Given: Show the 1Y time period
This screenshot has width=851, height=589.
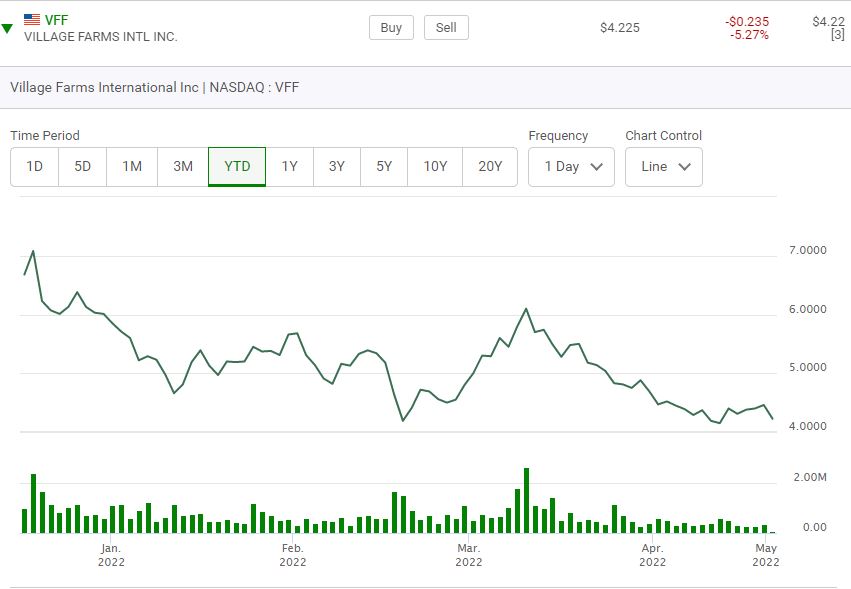Looking at the screenshot, I should 290,167.
